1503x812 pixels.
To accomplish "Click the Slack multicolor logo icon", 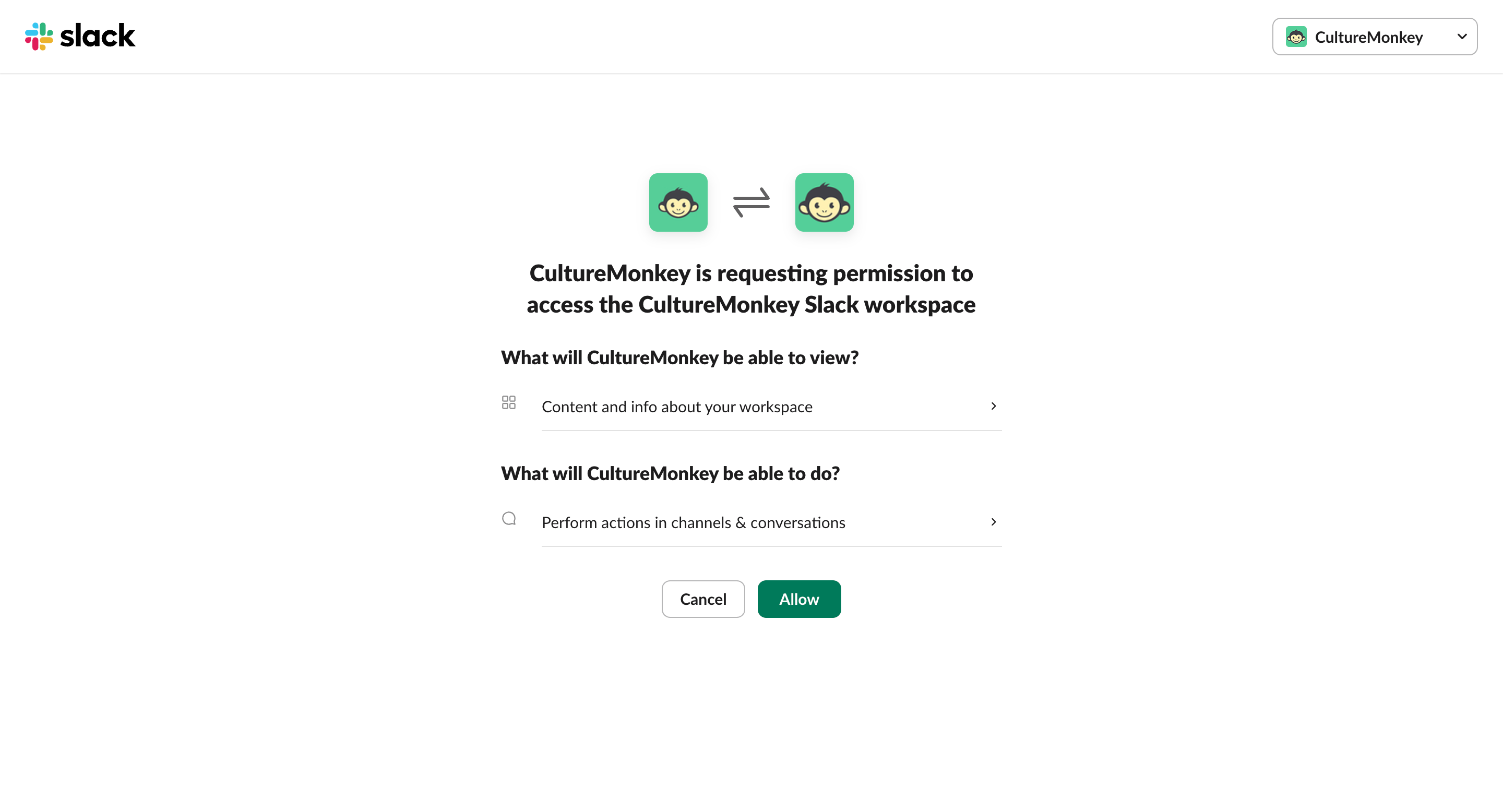I will [39, 36].
